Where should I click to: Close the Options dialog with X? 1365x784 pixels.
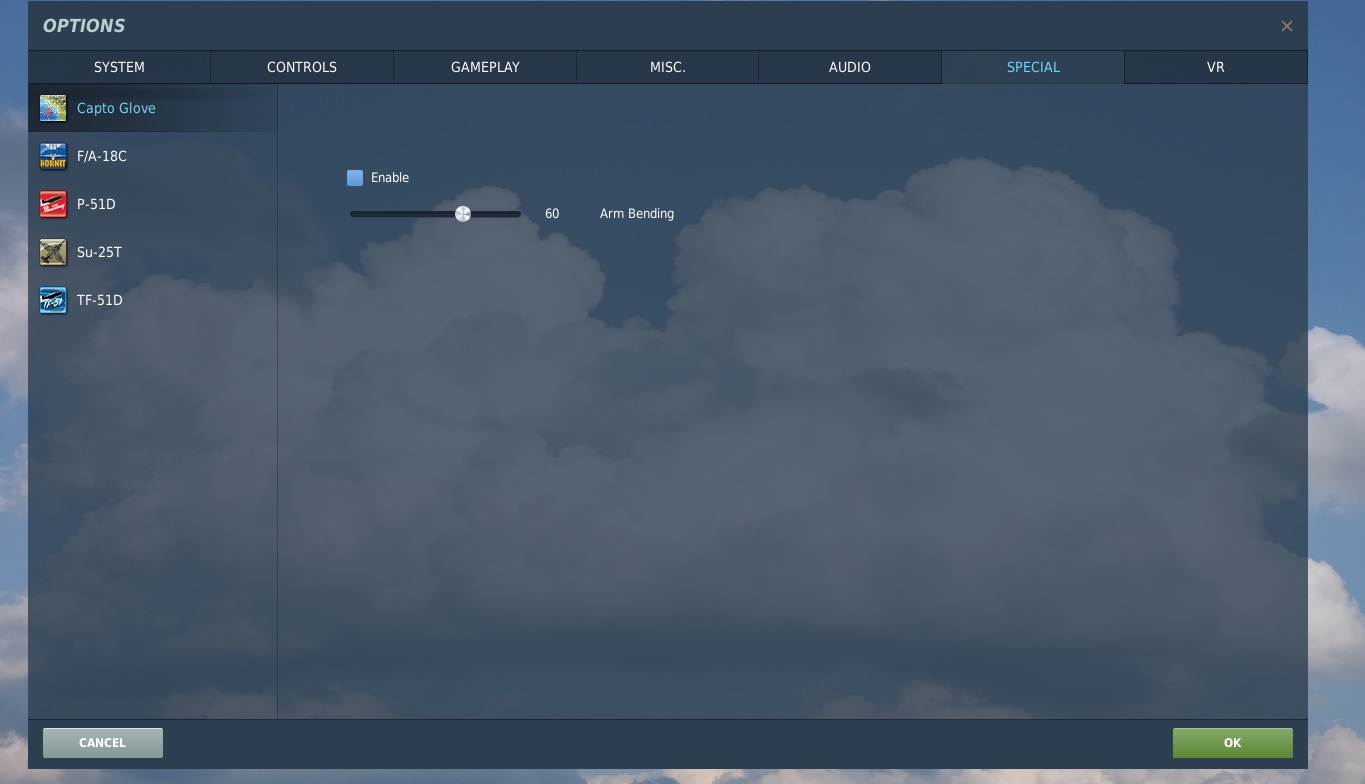pos(1287,26)
